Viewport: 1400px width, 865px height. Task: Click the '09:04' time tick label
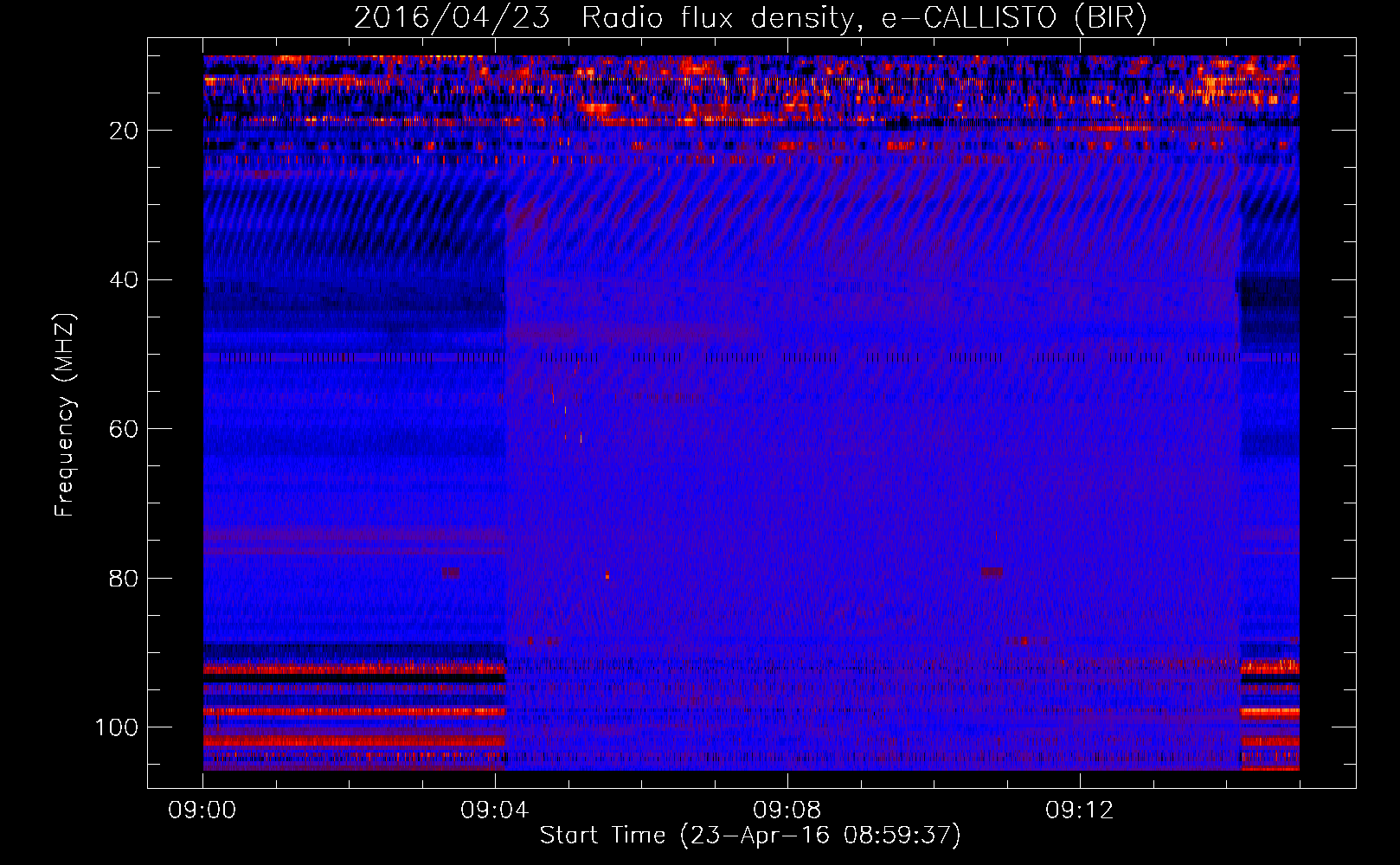coord(495,811)
